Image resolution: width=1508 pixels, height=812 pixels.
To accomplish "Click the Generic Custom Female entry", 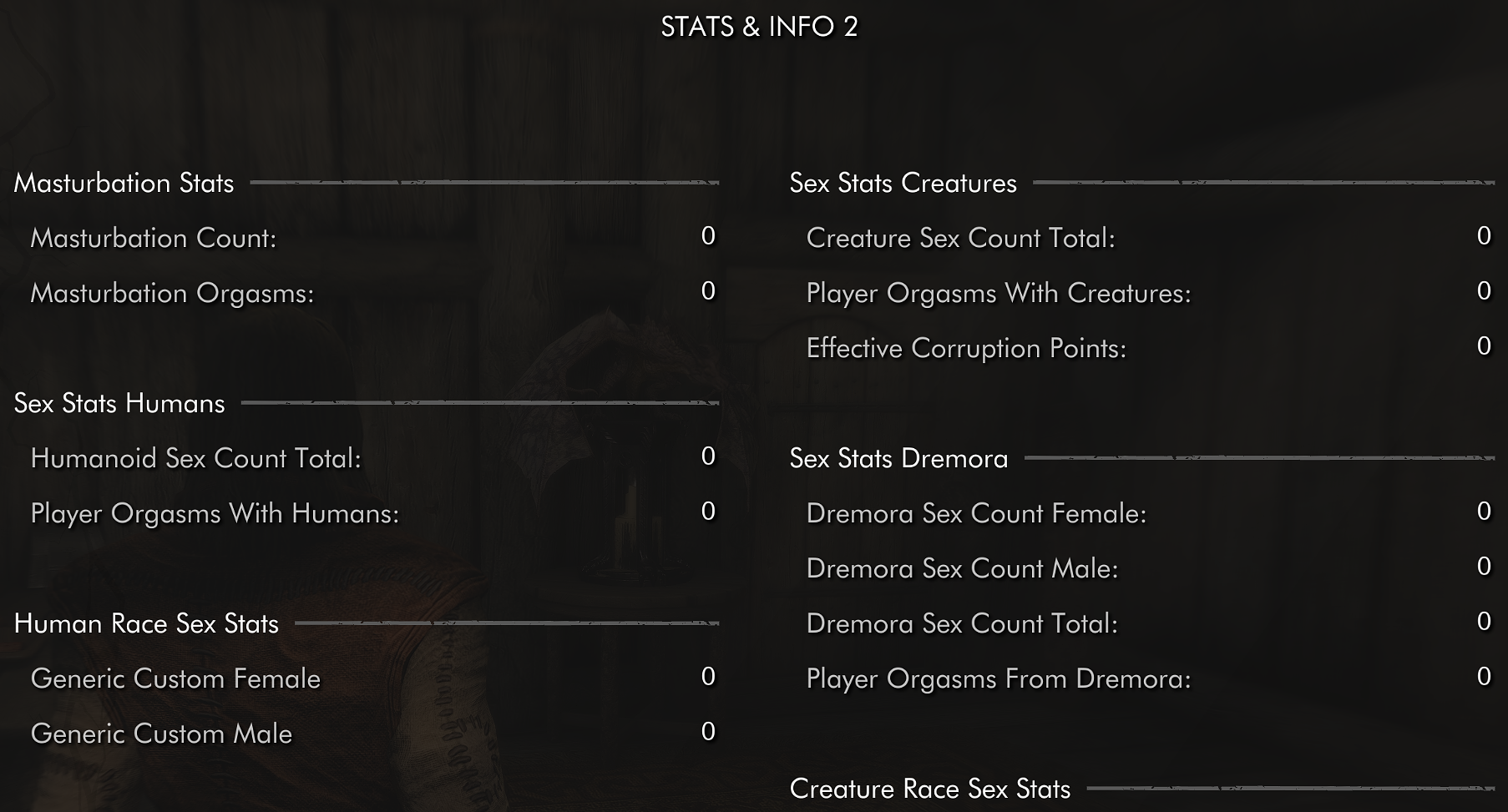I will tap(372, 678).
